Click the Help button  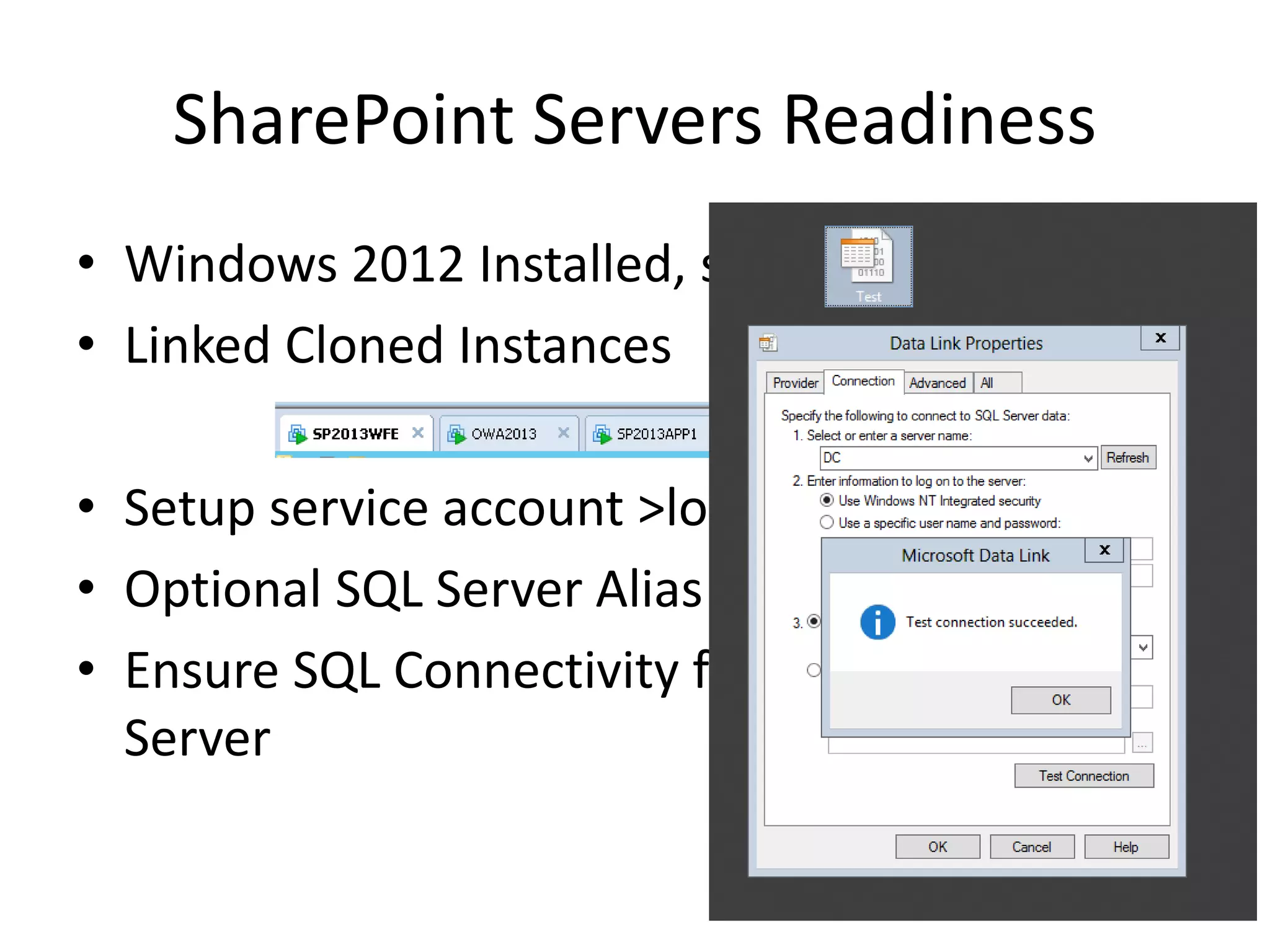[1126, 847]
